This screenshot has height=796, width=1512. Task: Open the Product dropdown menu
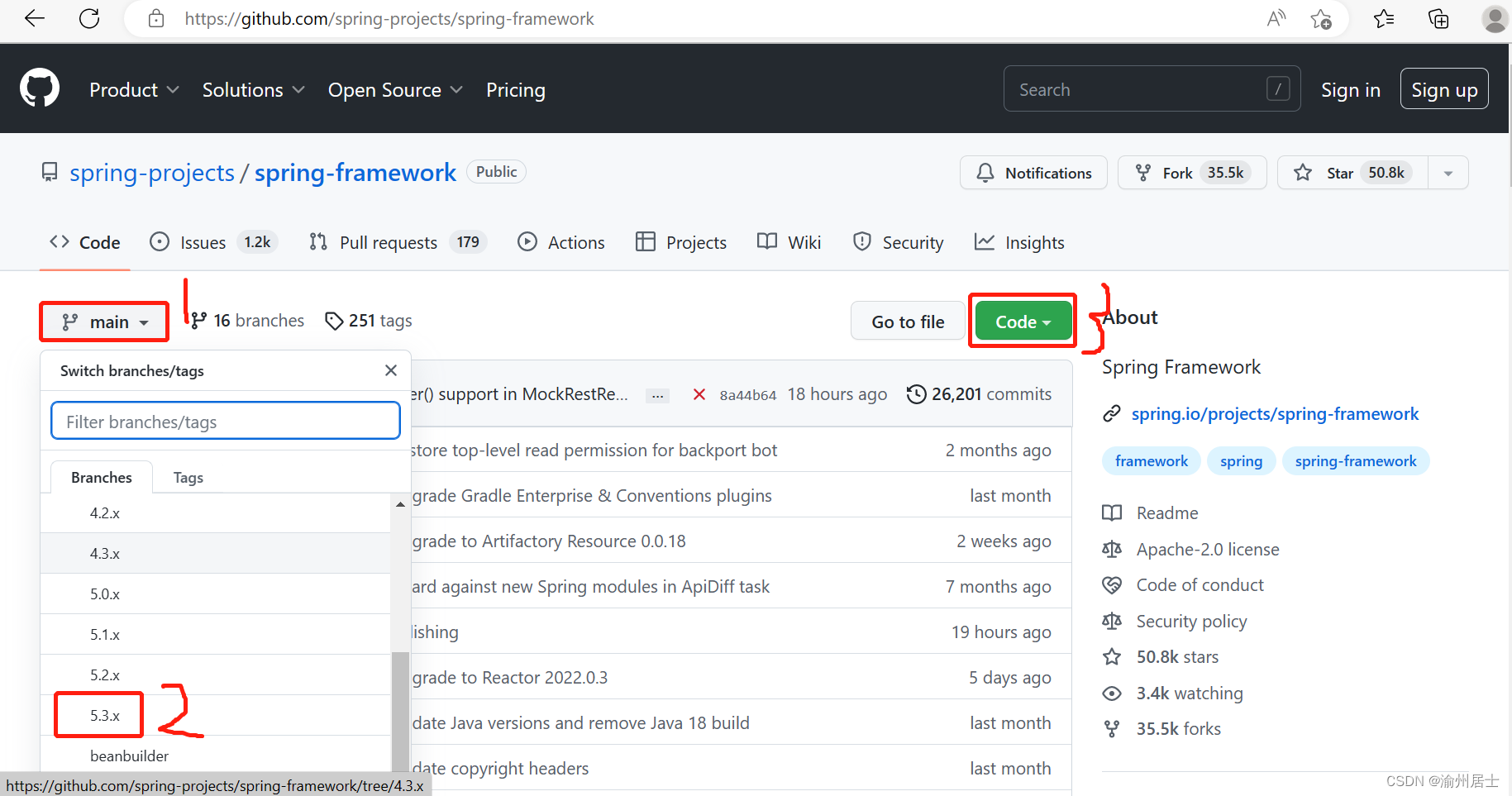134,90
